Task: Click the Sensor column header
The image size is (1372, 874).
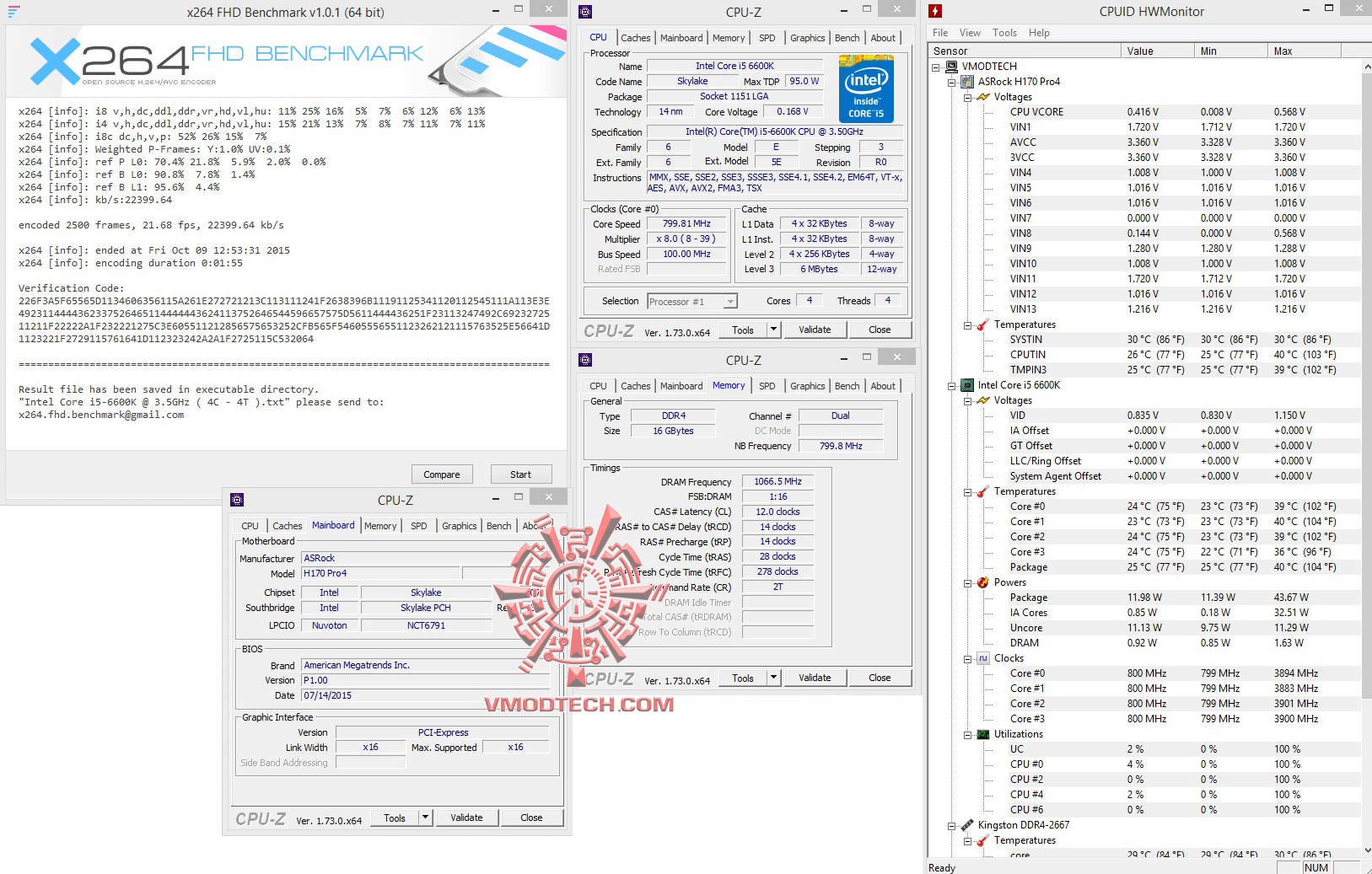Action: 1024,51
